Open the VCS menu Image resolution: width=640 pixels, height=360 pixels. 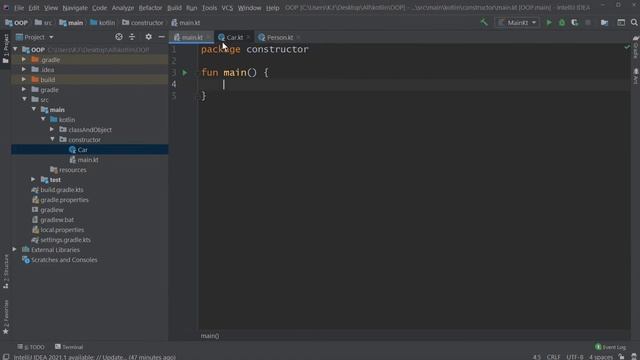point(227,8)
